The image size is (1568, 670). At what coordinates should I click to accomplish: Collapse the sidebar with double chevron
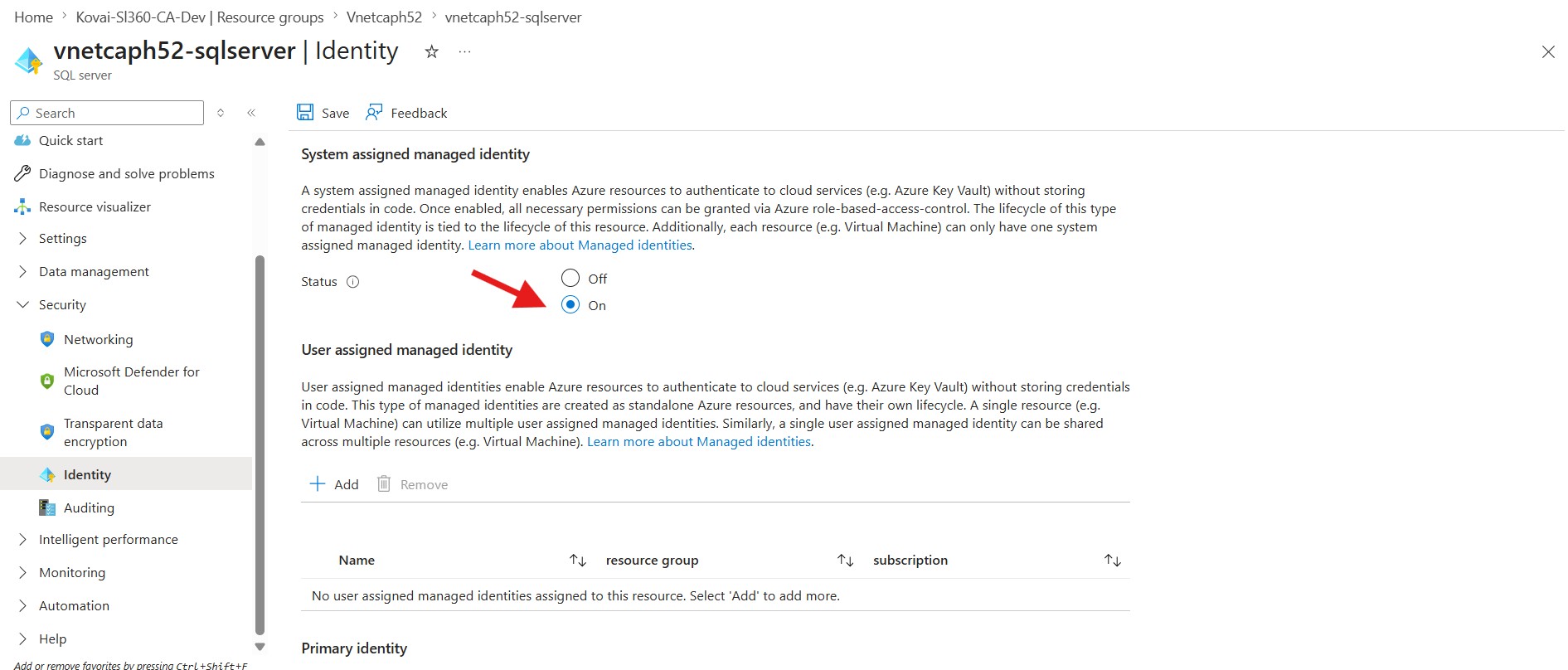tap(251, 113)
